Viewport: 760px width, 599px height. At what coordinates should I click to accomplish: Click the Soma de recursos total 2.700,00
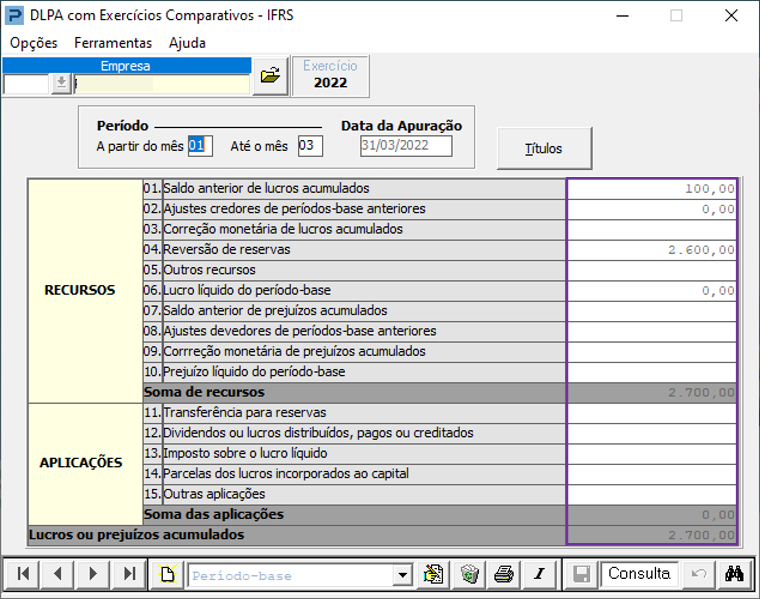pos(652,393)
